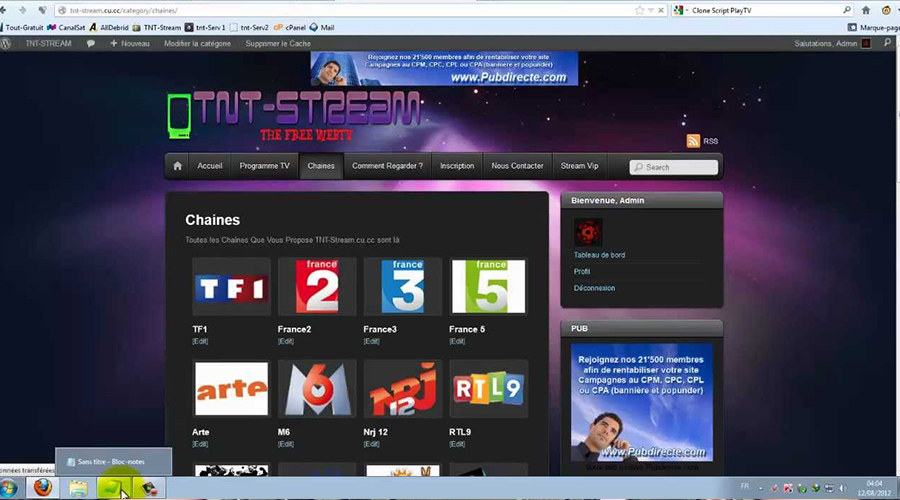900x500 pixels.
Task: Open Tableau de bord link
Action: [599, 255]
